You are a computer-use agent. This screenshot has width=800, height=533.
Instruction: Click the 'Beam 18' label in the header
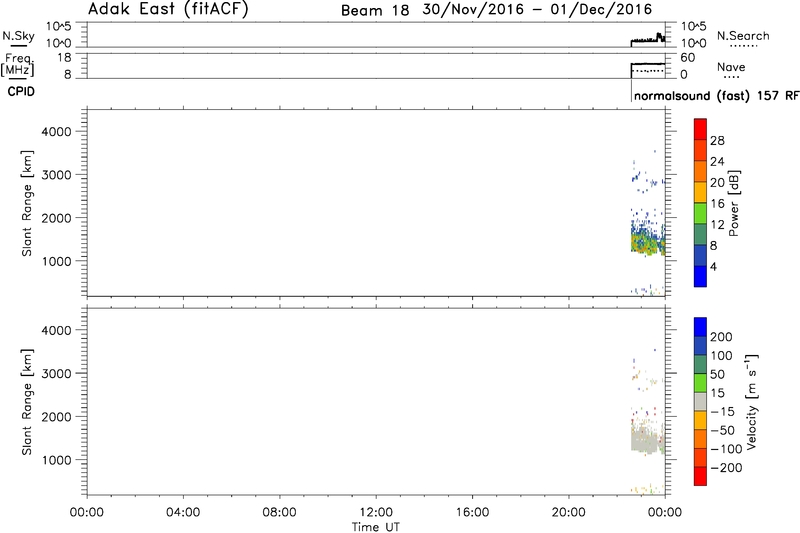click(x=375, y=10)
